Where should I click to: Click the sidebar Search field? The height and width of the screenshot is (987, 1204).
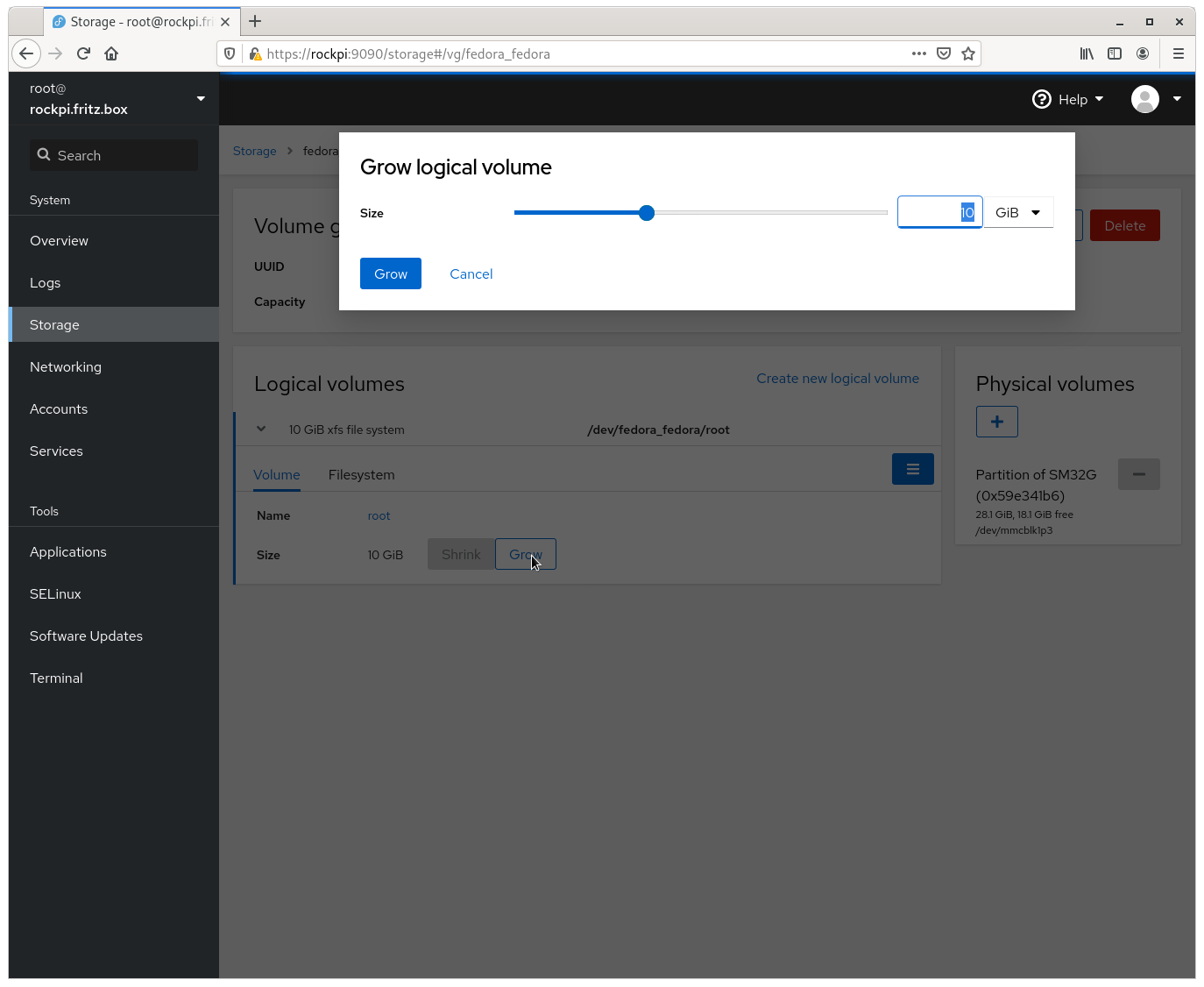click(114, 155)
